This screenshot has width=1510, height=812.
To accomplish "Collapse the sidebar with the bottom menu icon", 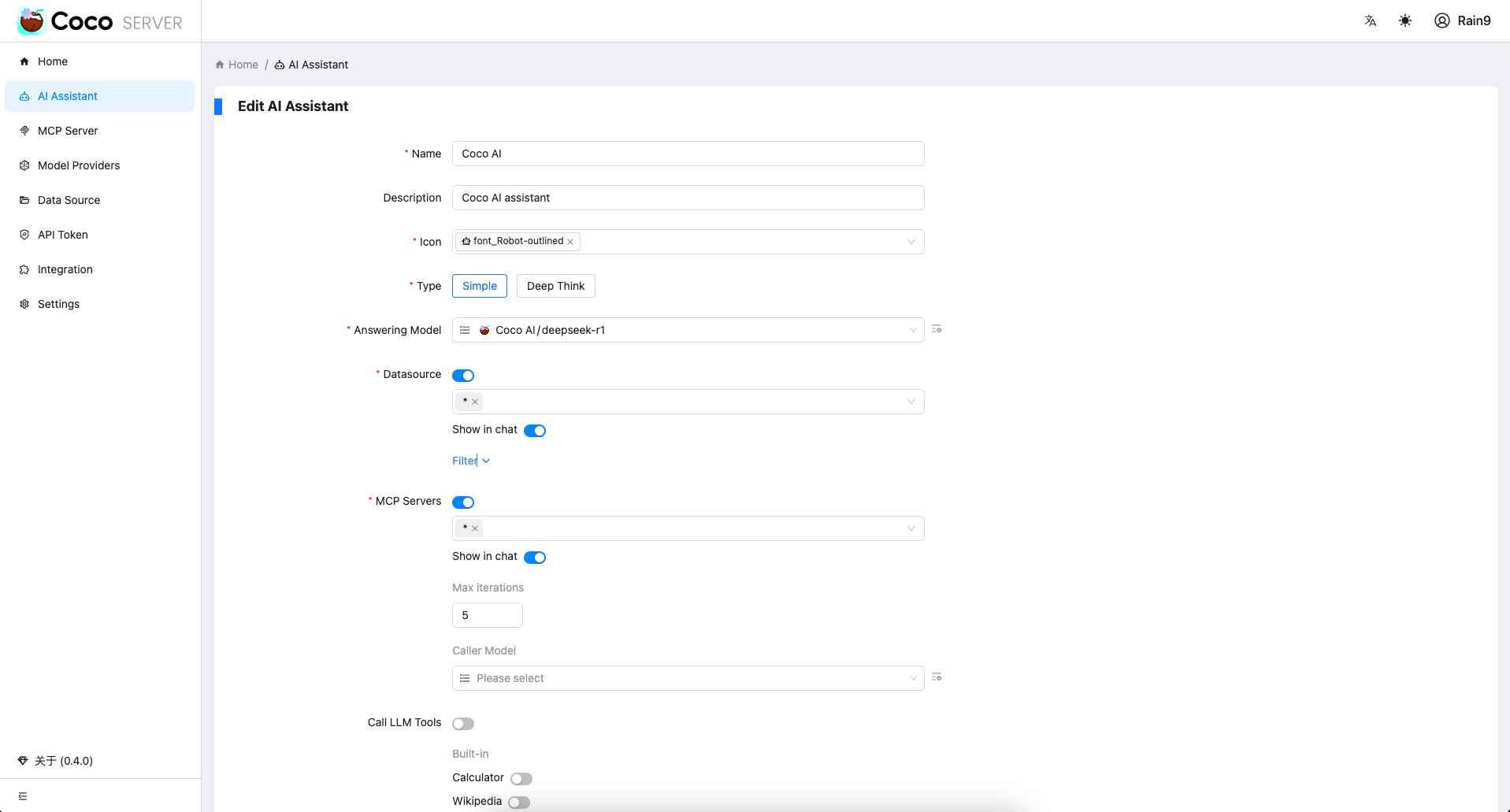I will pos(23,796).
